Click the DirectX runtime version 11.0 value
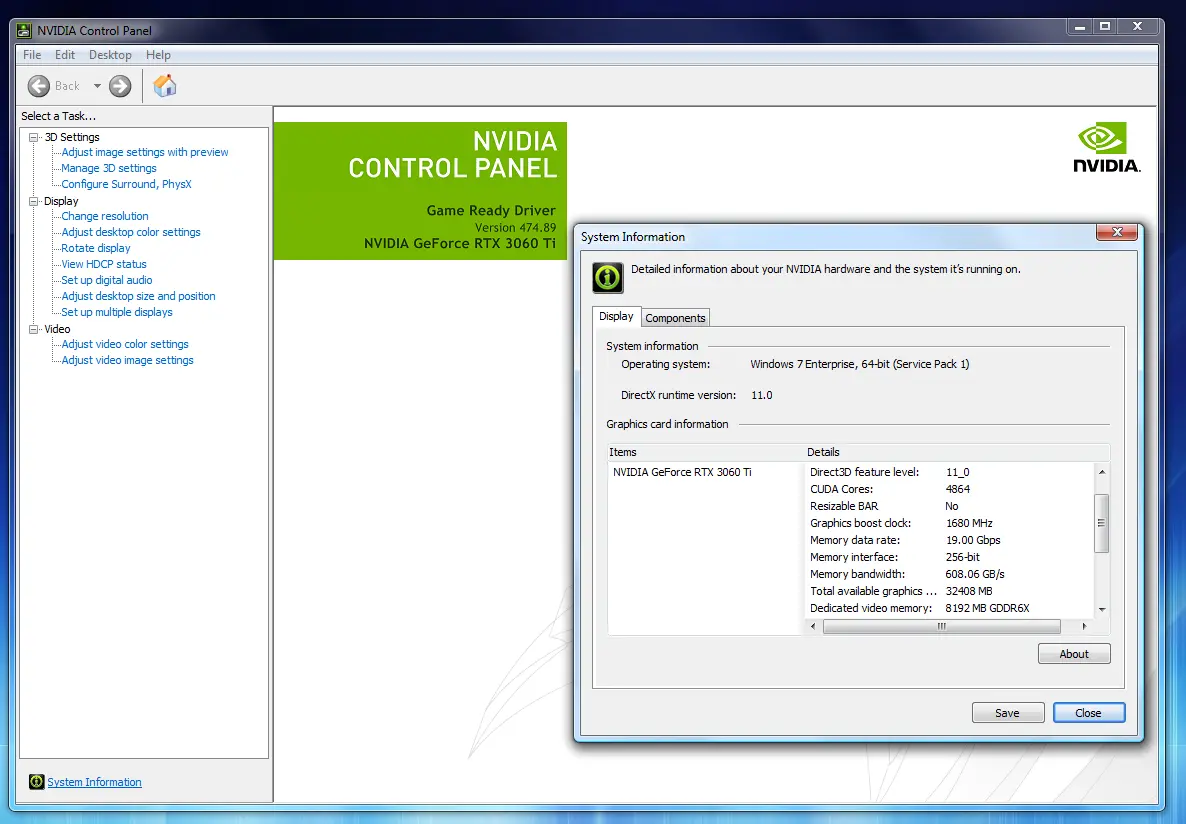The width and height of the screenshot is (1186, 824). point(762,395)
